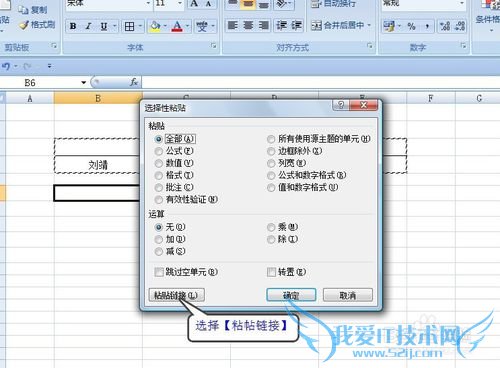Select column F header

[x=431, y=99]
